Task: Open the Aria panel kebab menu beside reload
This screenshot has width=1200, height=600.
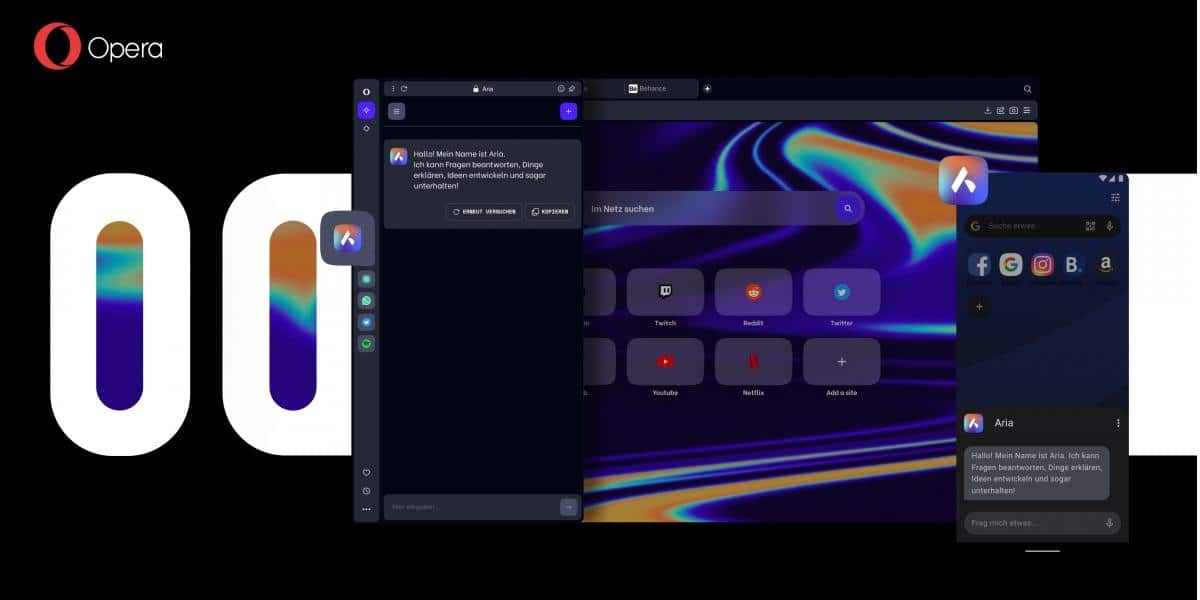Action: [393, 89]
